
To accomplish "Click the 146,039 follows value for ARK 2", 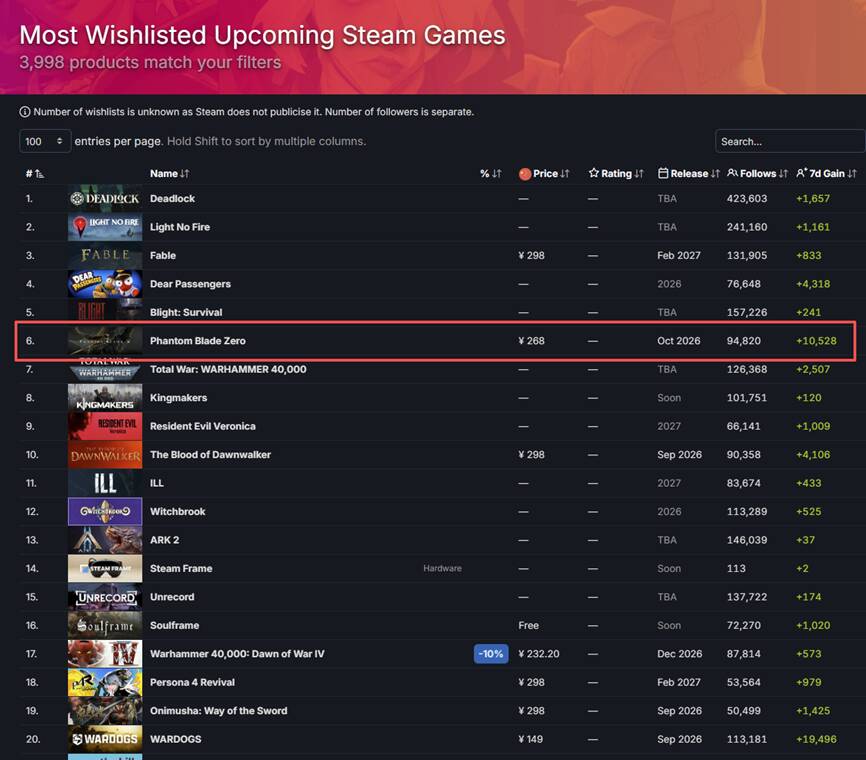I will pyautogui.click(x=747, y=540).
